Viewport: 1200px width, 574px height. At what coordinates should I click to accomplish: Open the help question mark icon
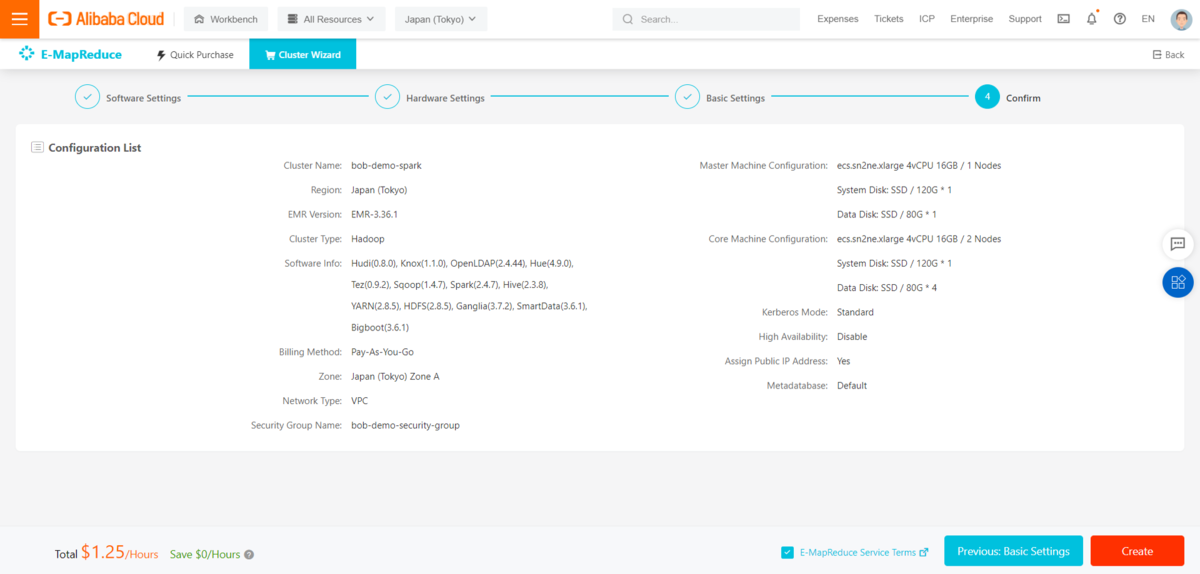[x=1119, y=19]
